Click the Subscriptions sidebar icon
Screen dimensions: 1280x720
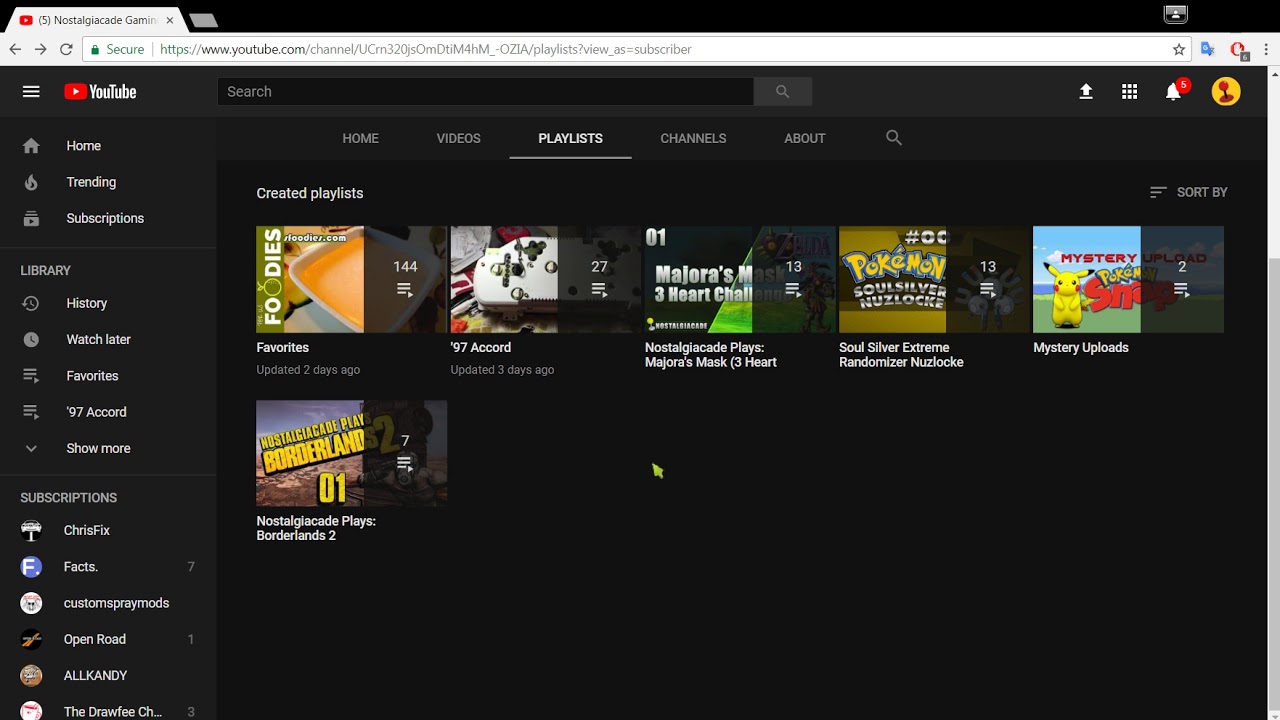coord(31,218)
